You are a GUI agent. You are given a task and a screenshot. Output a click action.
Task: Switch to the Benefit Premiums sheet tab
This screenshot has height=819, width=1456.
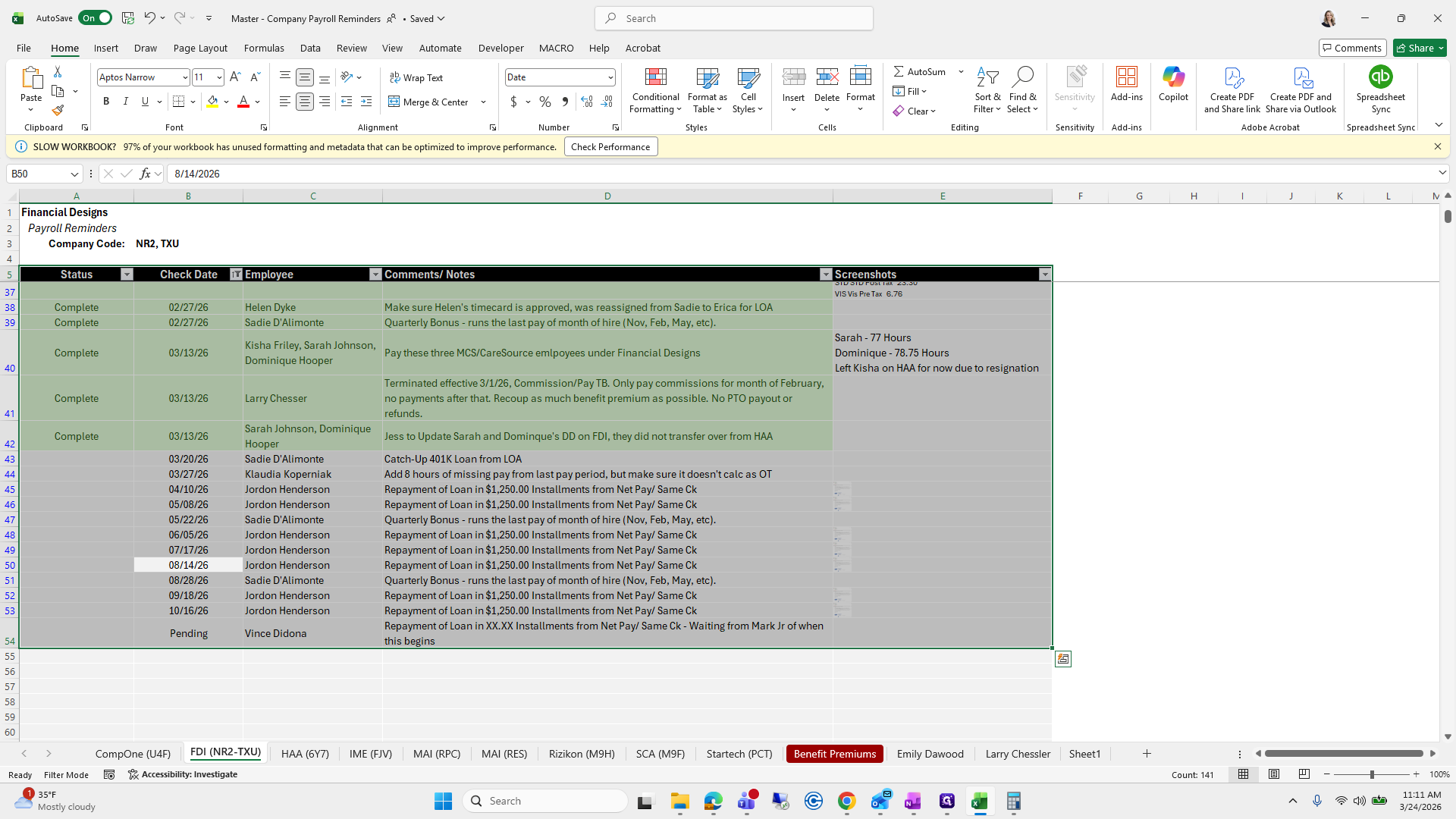(834, 754)
